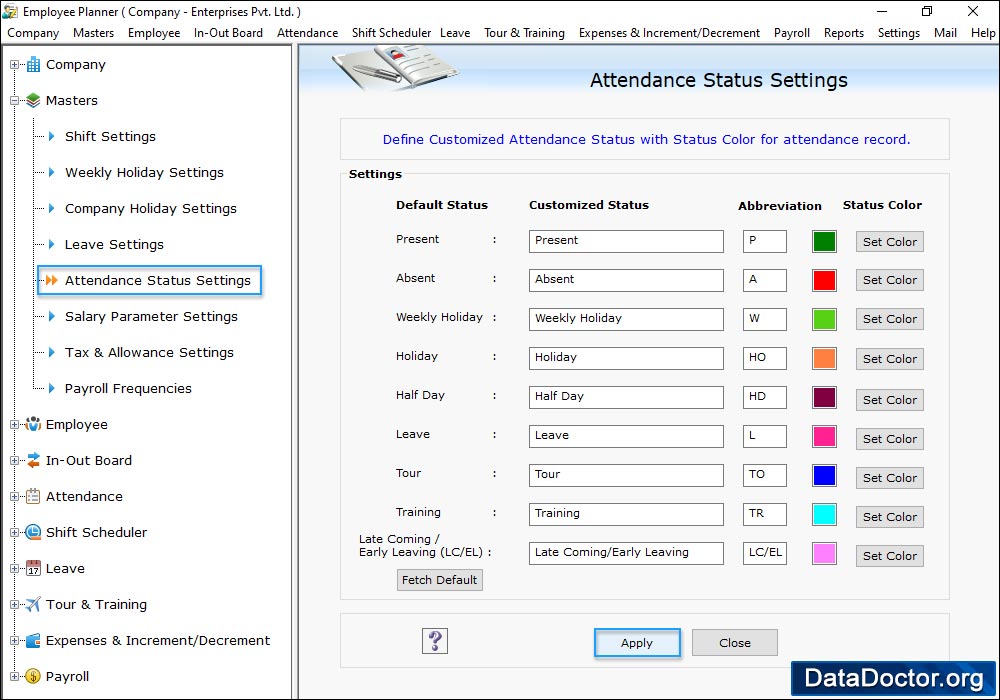Viewport: 1000px width, 700px height.
Task: Expand the Attendance tree node
Action: pyautogui.click(x=14, y=496)
